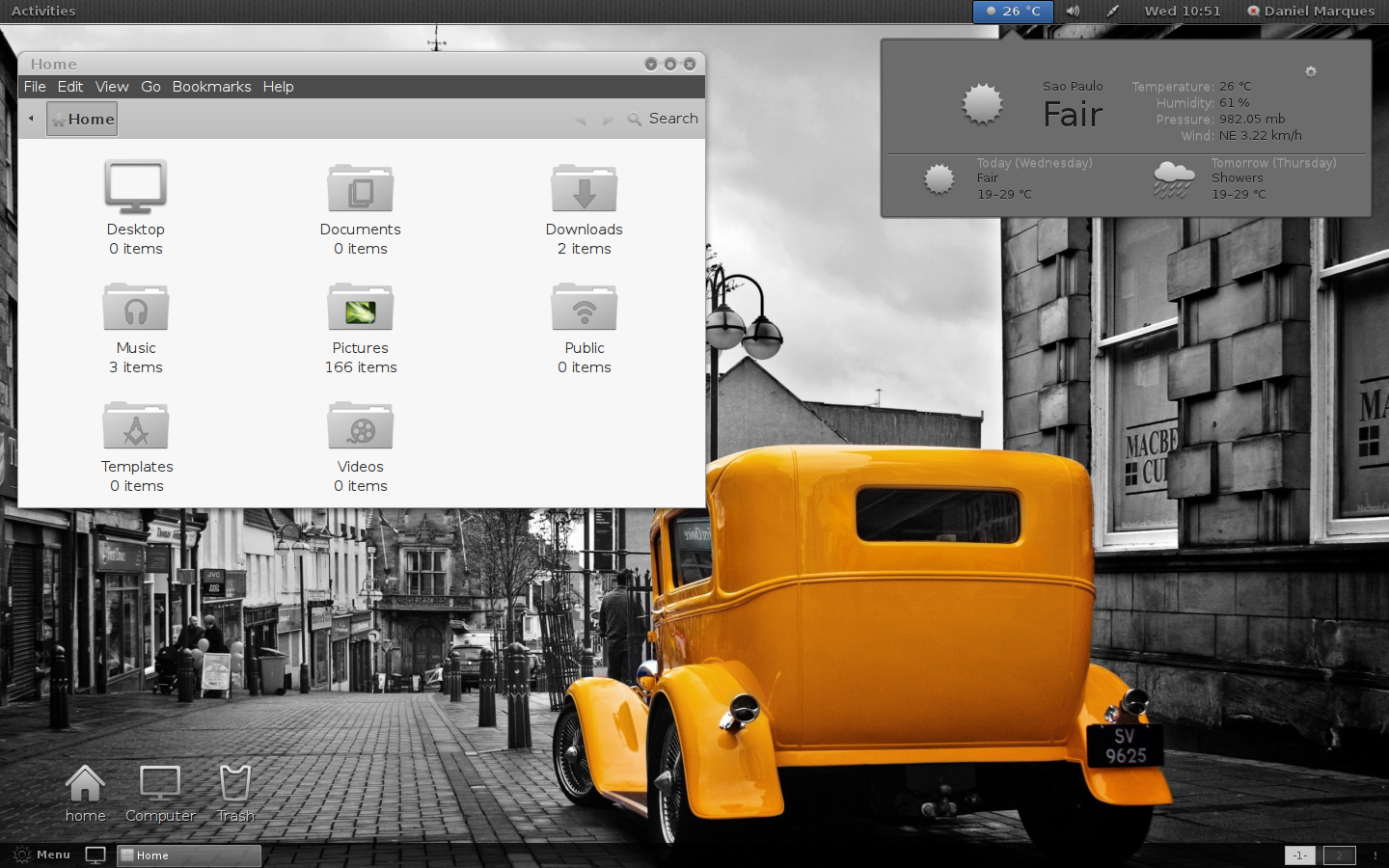1389x868 pixels.
Task: Click Activities in the top panel
Action: [43, 12]
